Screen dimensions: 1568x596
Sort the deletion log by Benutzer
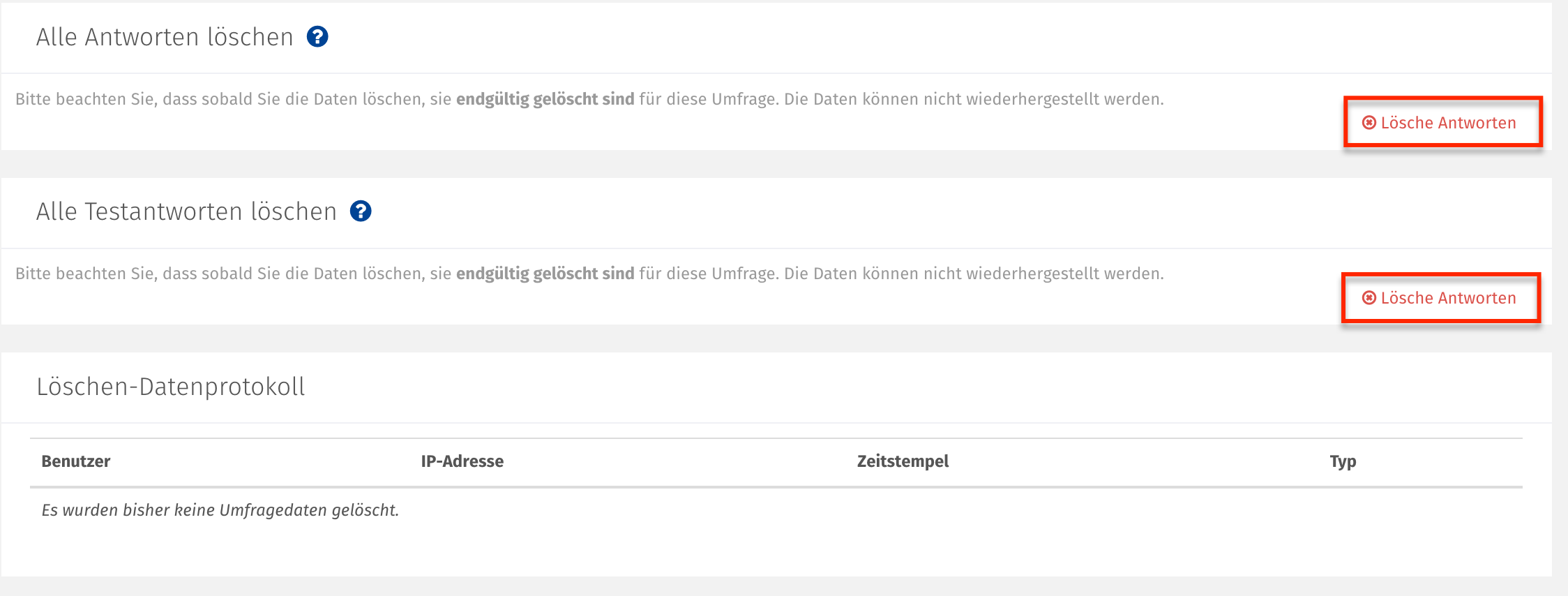coord(75,461)
